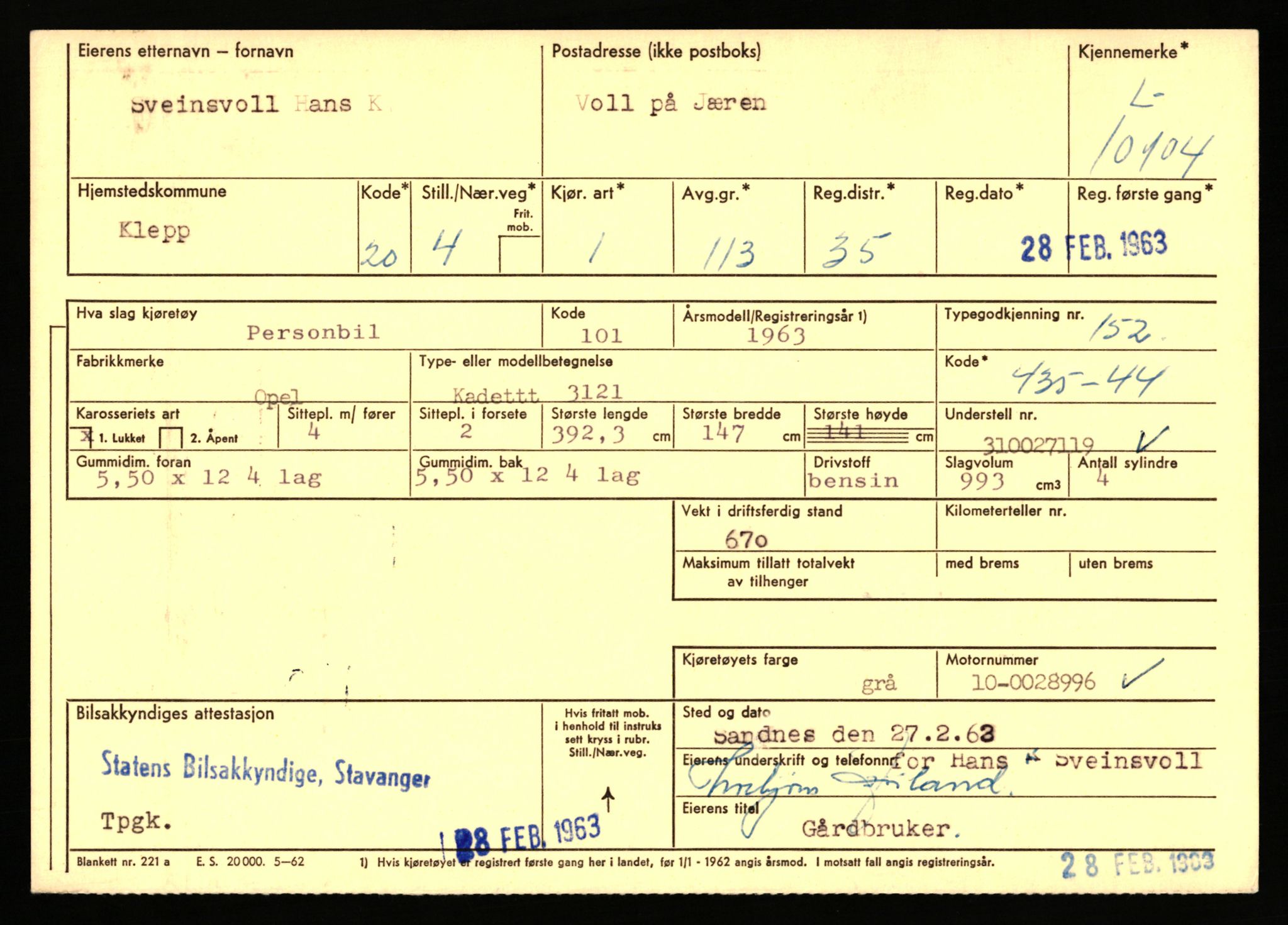Select Antall sylindre value '4'
This screenshot has width=1288, height=925.
(1102, 480)
